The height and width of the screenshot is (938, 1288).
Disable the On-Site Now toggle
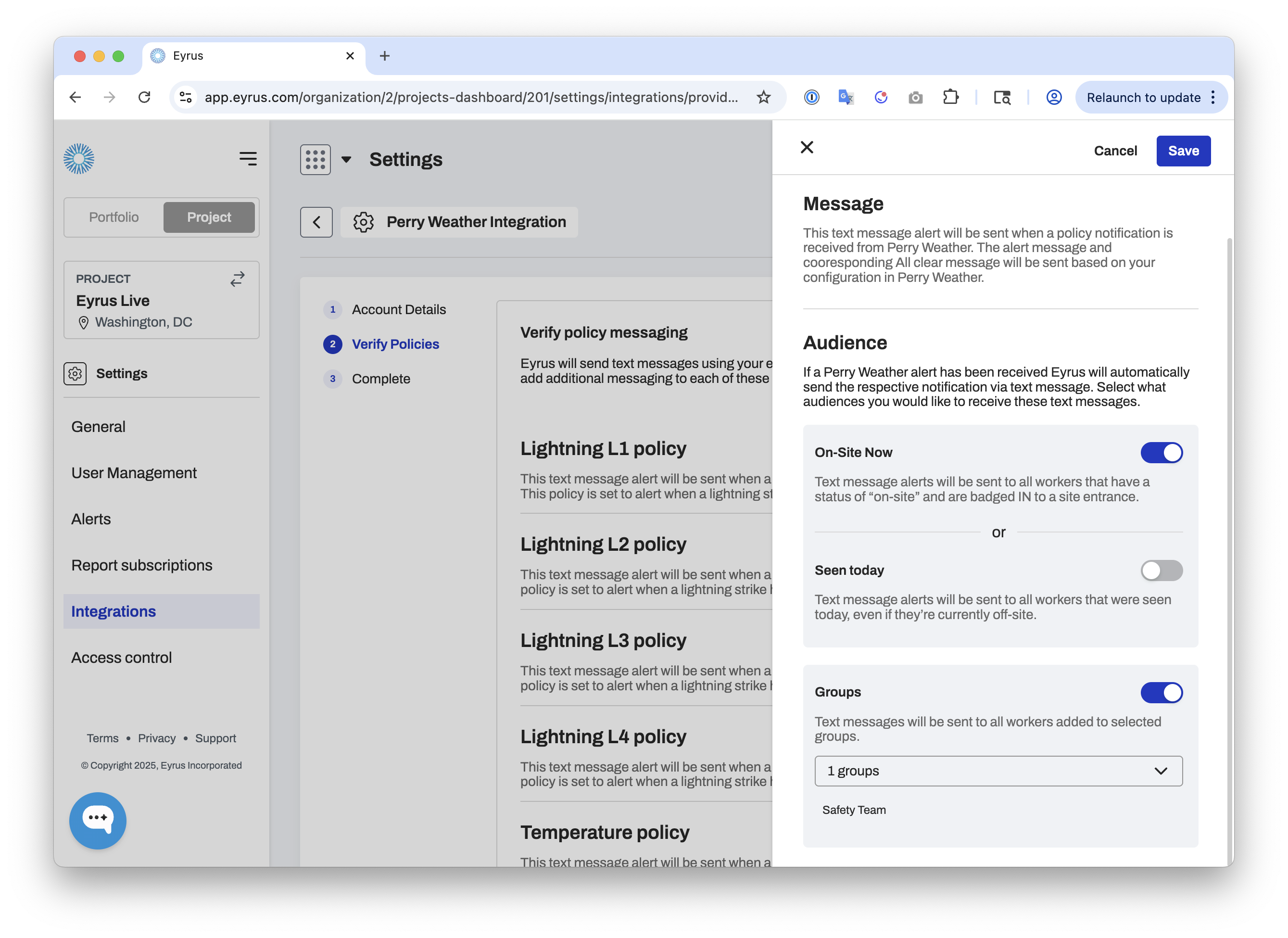pyautogui.click(x=1162, y=453)
